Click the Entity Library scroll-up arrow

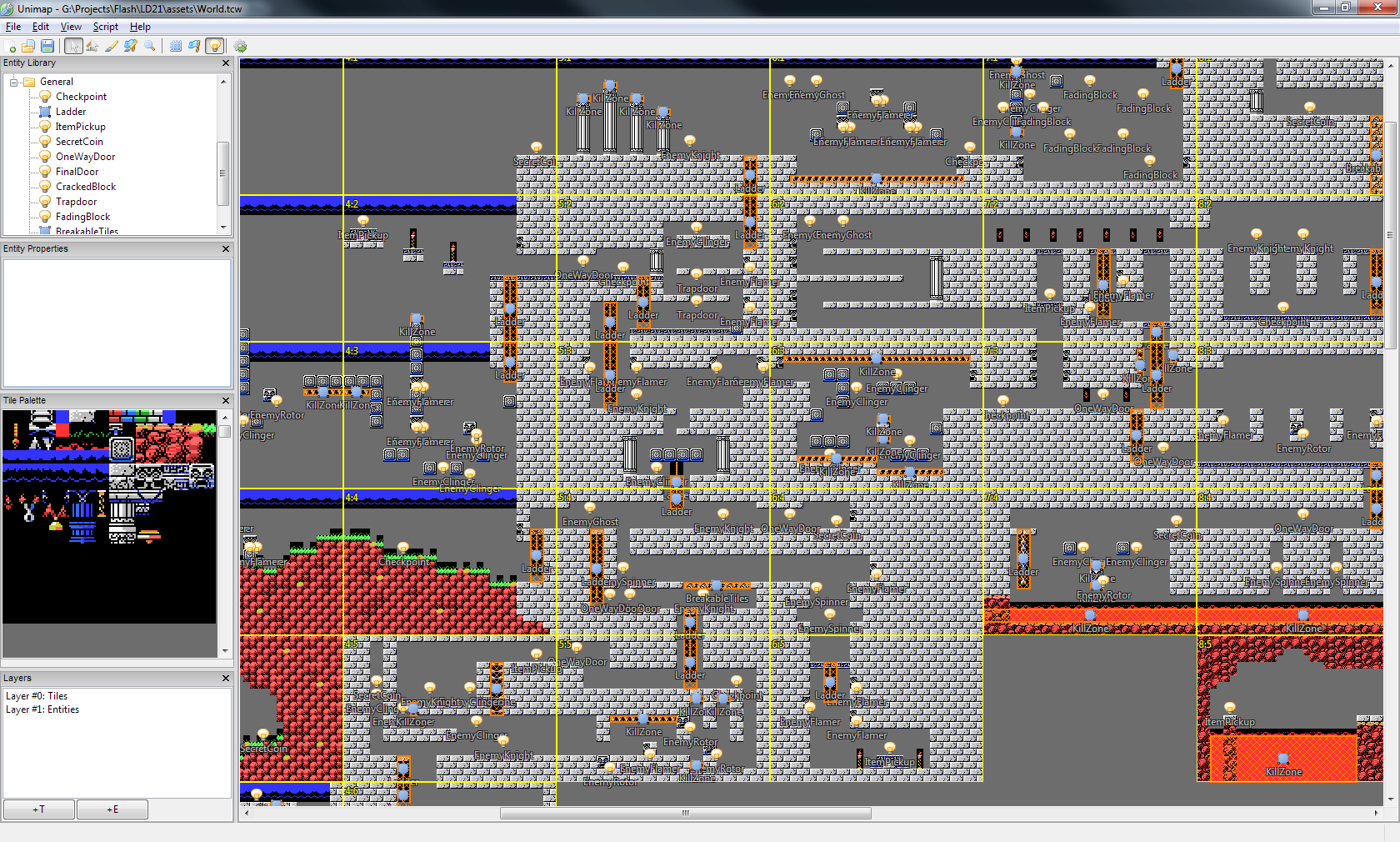click(223, 81)
